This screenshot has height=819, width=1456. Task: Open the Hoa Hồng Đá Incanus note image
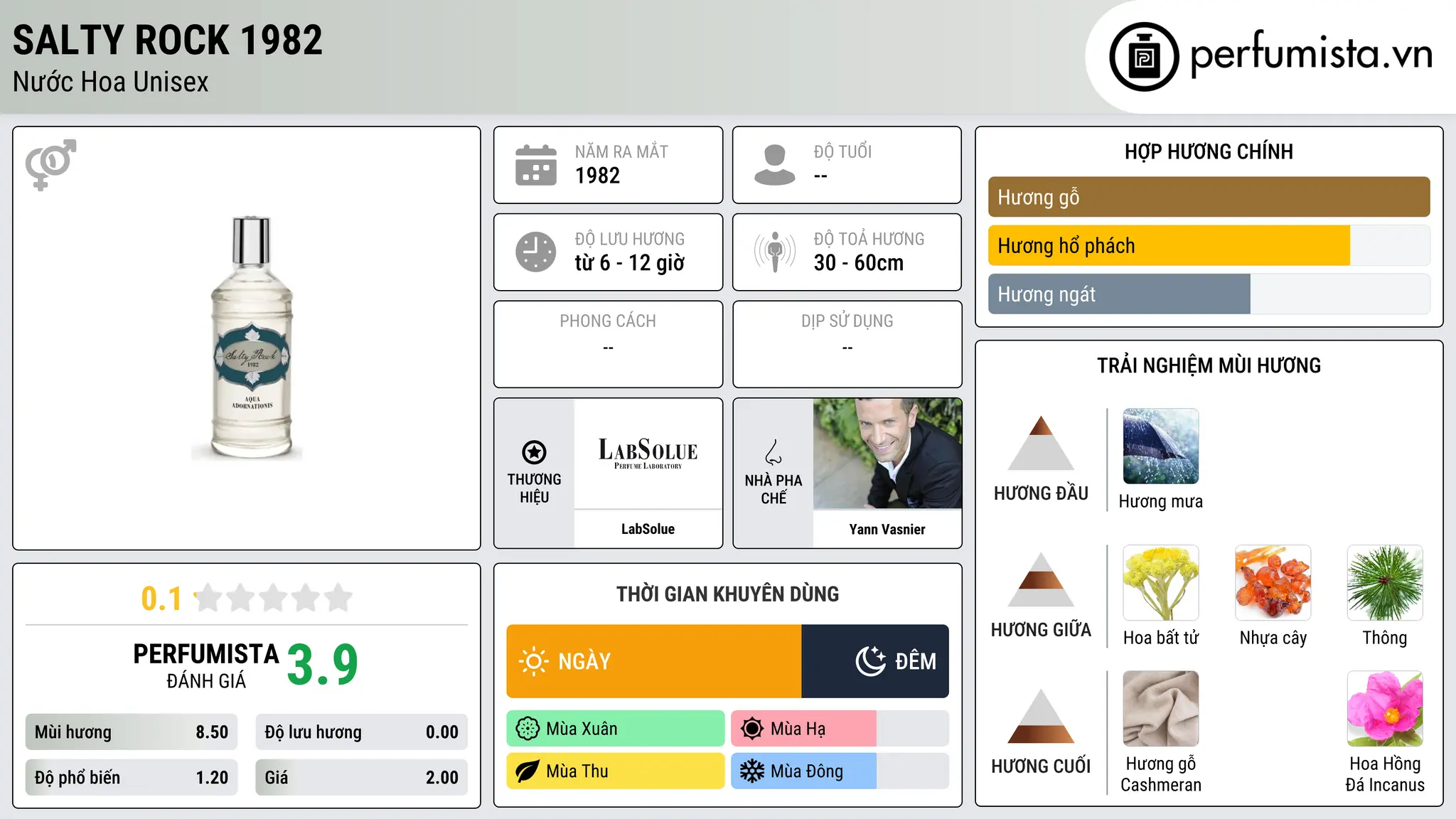(1385, 709)
